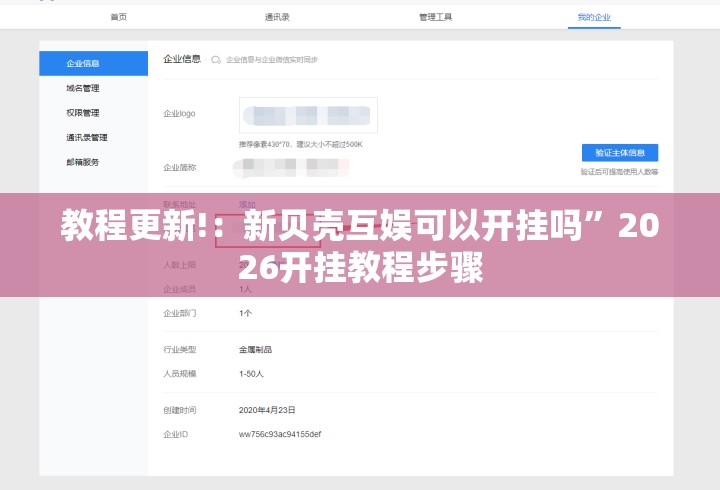
Task: Click the 验证主体信息 button
Action: (x=620, y=152)
